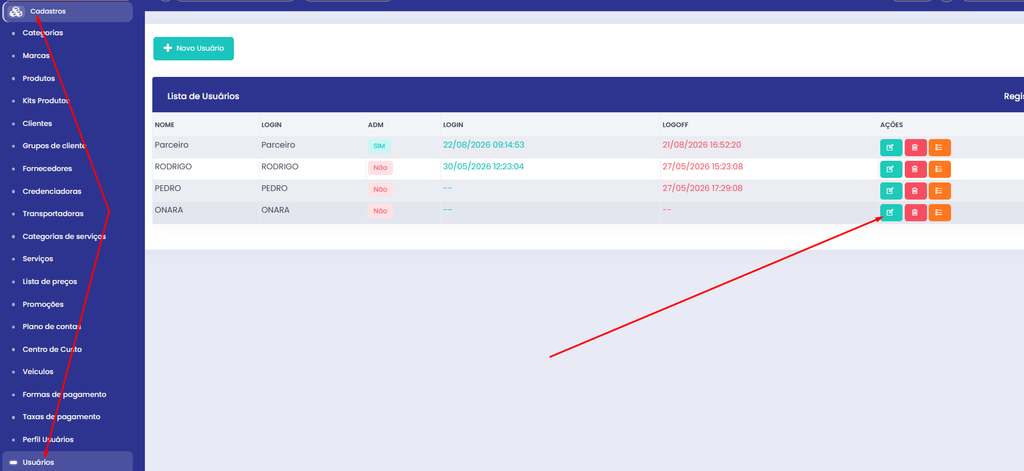The width and height of the screenshot is (1024, 471).
Task: Open orange list action for PEDRO
Action: pyautogui.click(x=939, y=191)
